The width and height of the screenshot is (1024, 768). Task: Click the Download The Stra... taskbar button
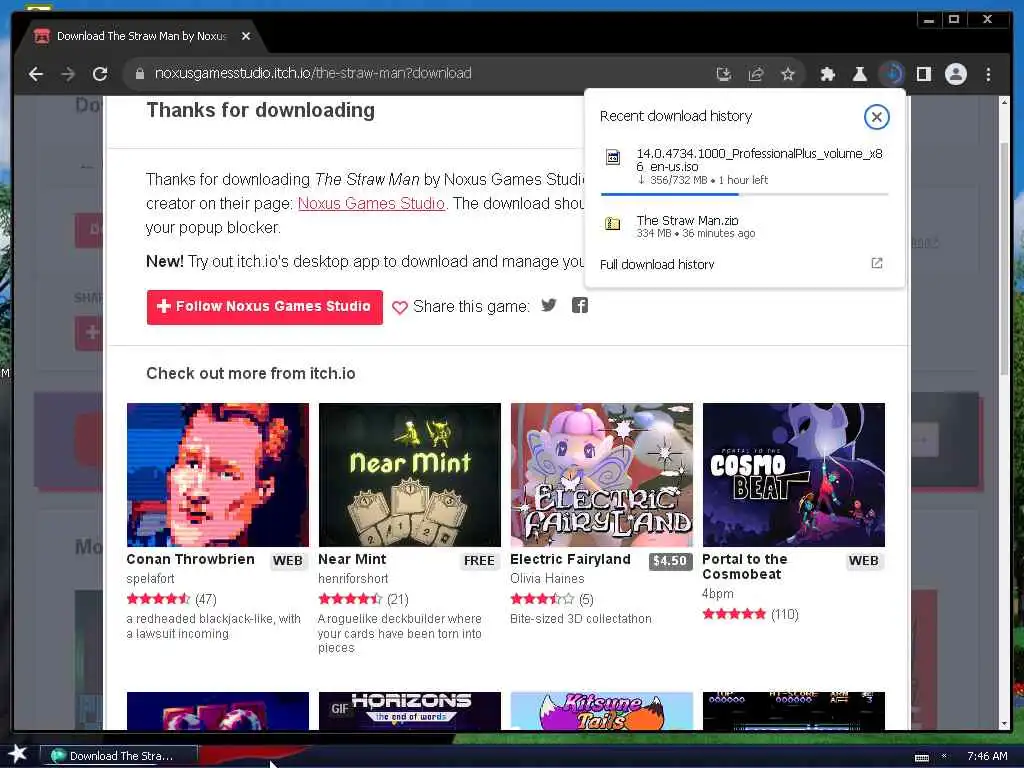click(x=119, y=756)
